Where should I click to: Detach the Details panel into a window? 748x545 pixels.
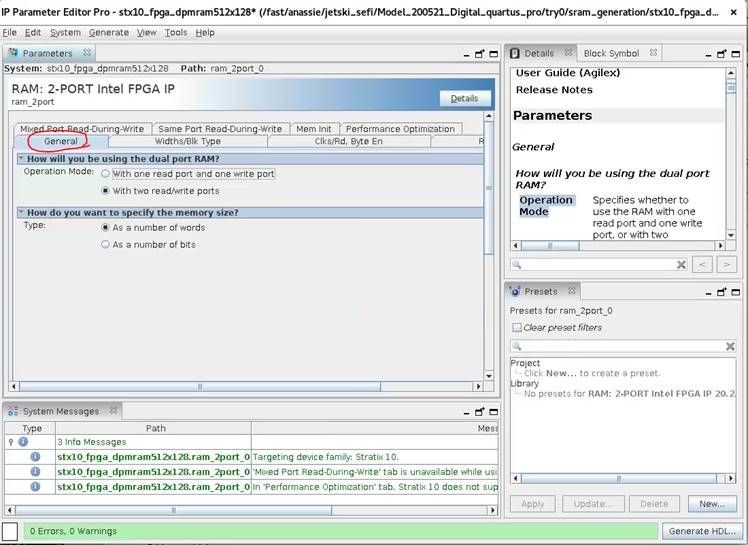point(722,54)
